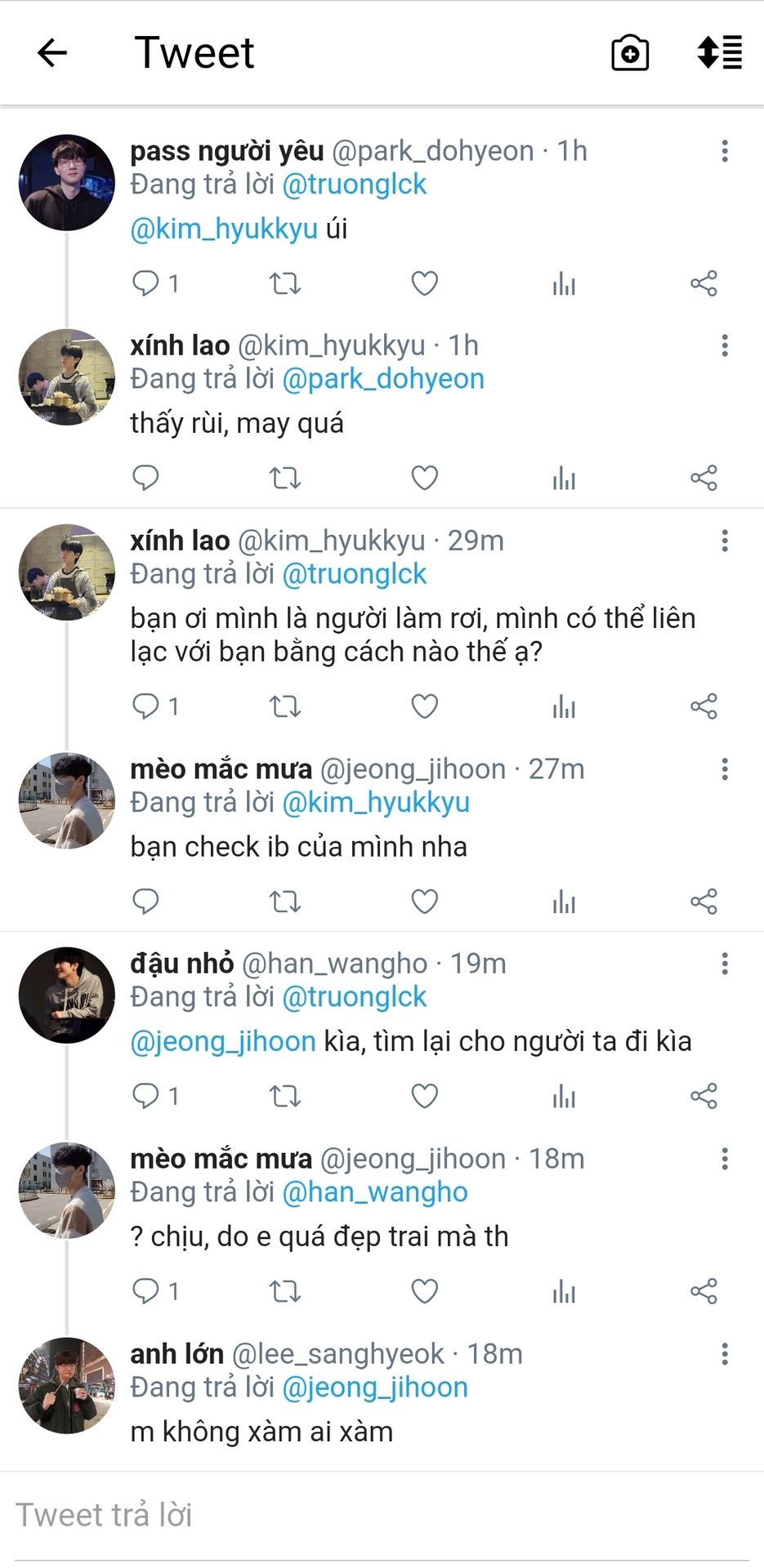View analytics for đậu nhỏ's tweet
This screenshot has height=1568, width=764.
[564, 1096]
